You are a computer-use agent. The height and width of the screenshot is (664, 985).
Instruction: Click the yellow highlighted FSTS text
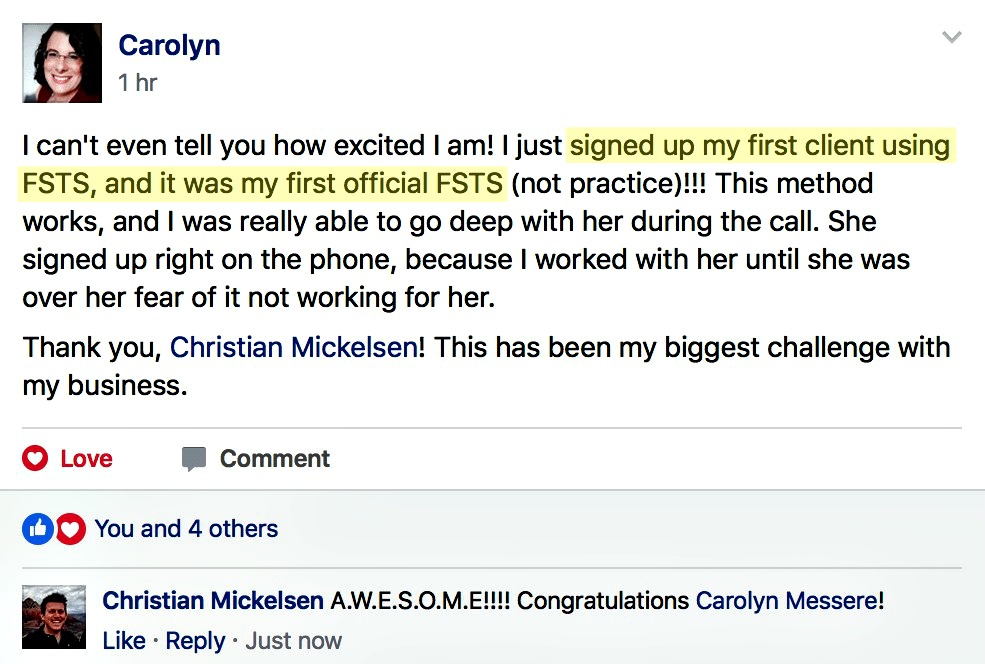262,183
